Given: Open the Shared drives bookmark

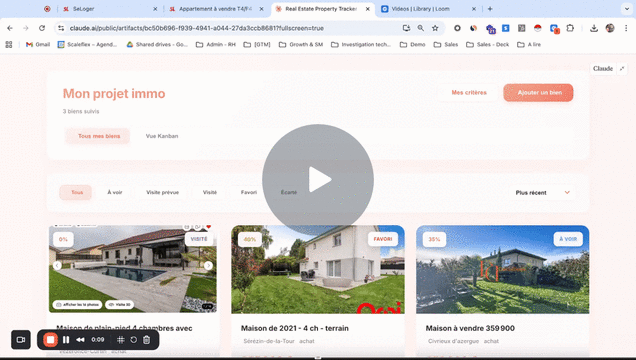Looking at the screenshot, I should [157, 45].
